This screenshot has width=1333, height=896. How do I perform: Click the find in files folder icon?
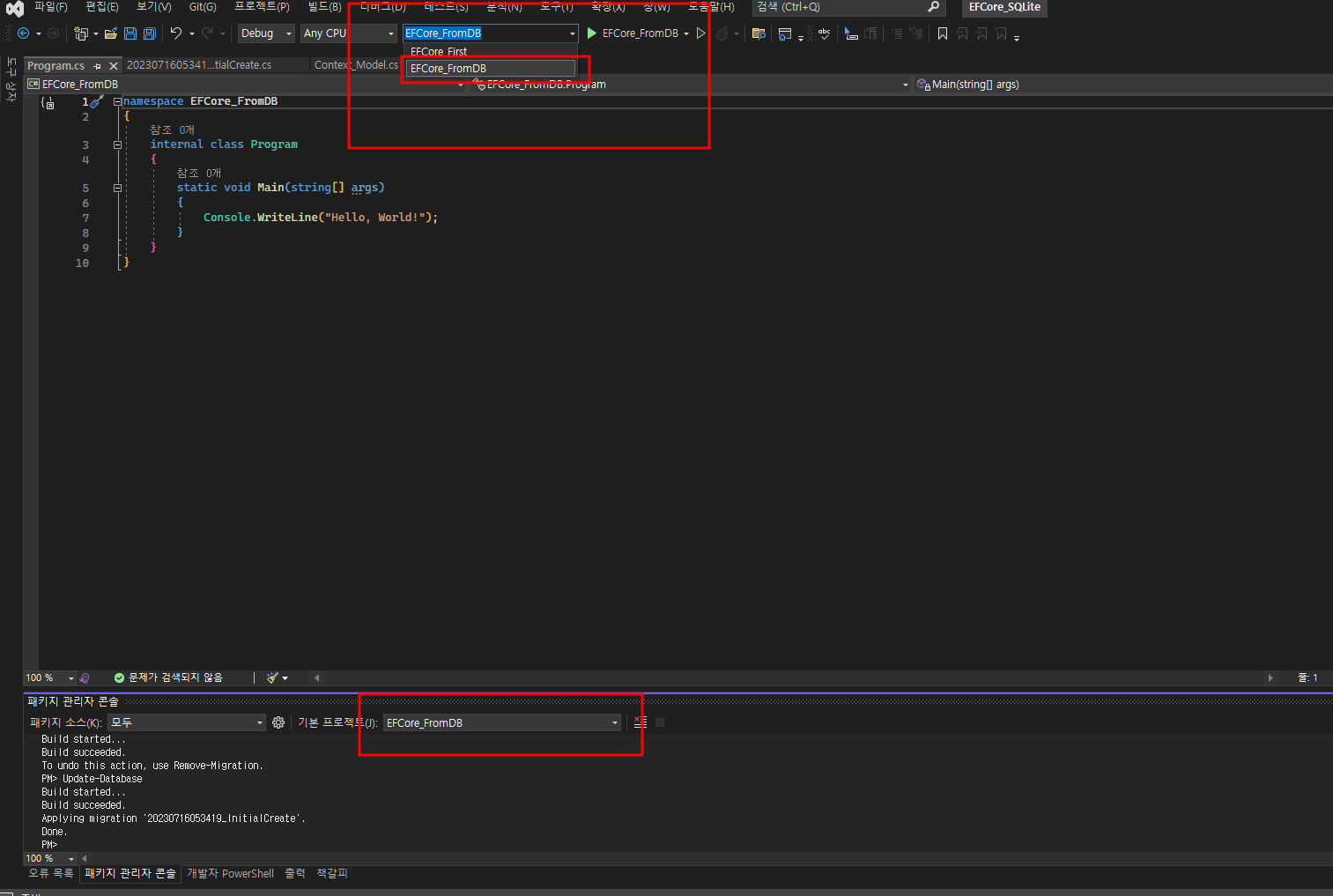click(759, 33)
